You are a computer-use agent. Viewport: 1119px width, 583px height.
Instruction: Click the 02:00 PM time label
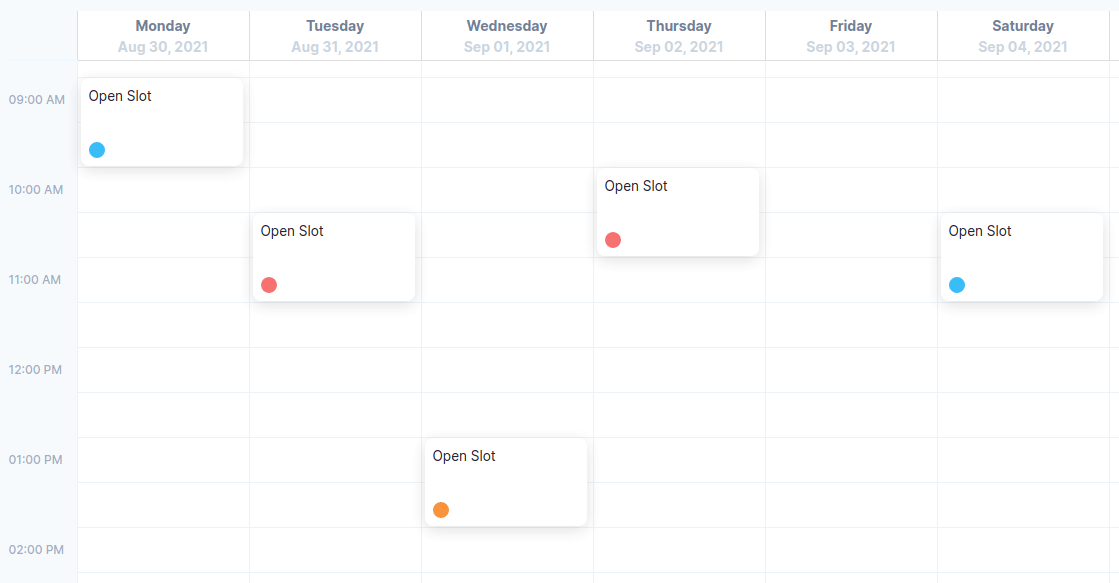(37, 549)
